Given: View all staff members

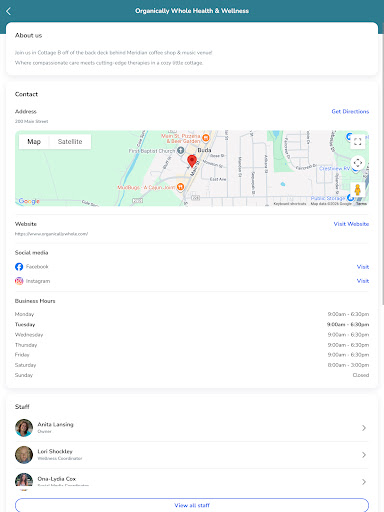Looking at the screenshot, I should tap(192, 505).
